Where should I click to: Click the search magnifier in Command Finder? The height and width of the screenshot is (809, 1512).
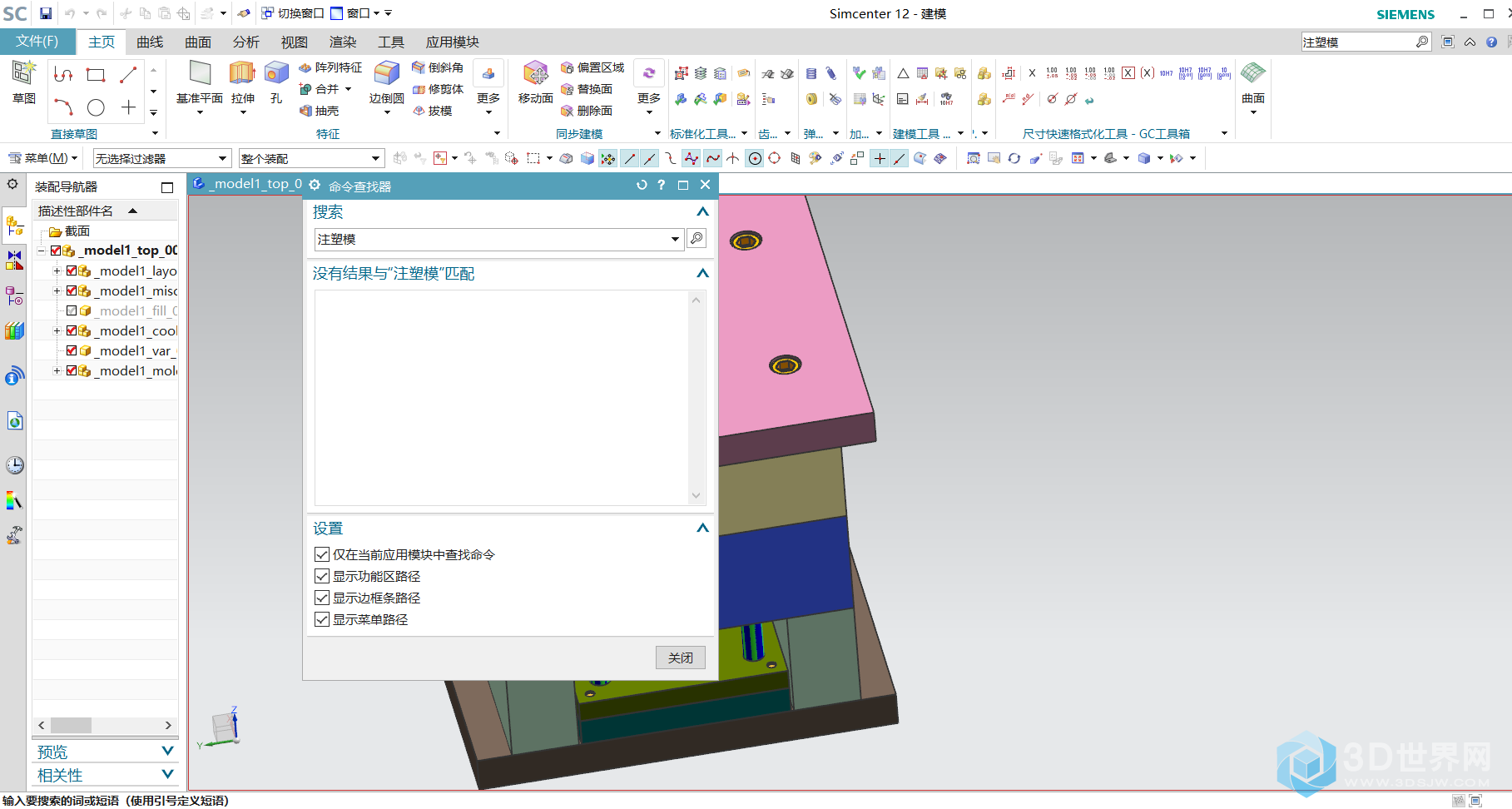pos(697,239)
